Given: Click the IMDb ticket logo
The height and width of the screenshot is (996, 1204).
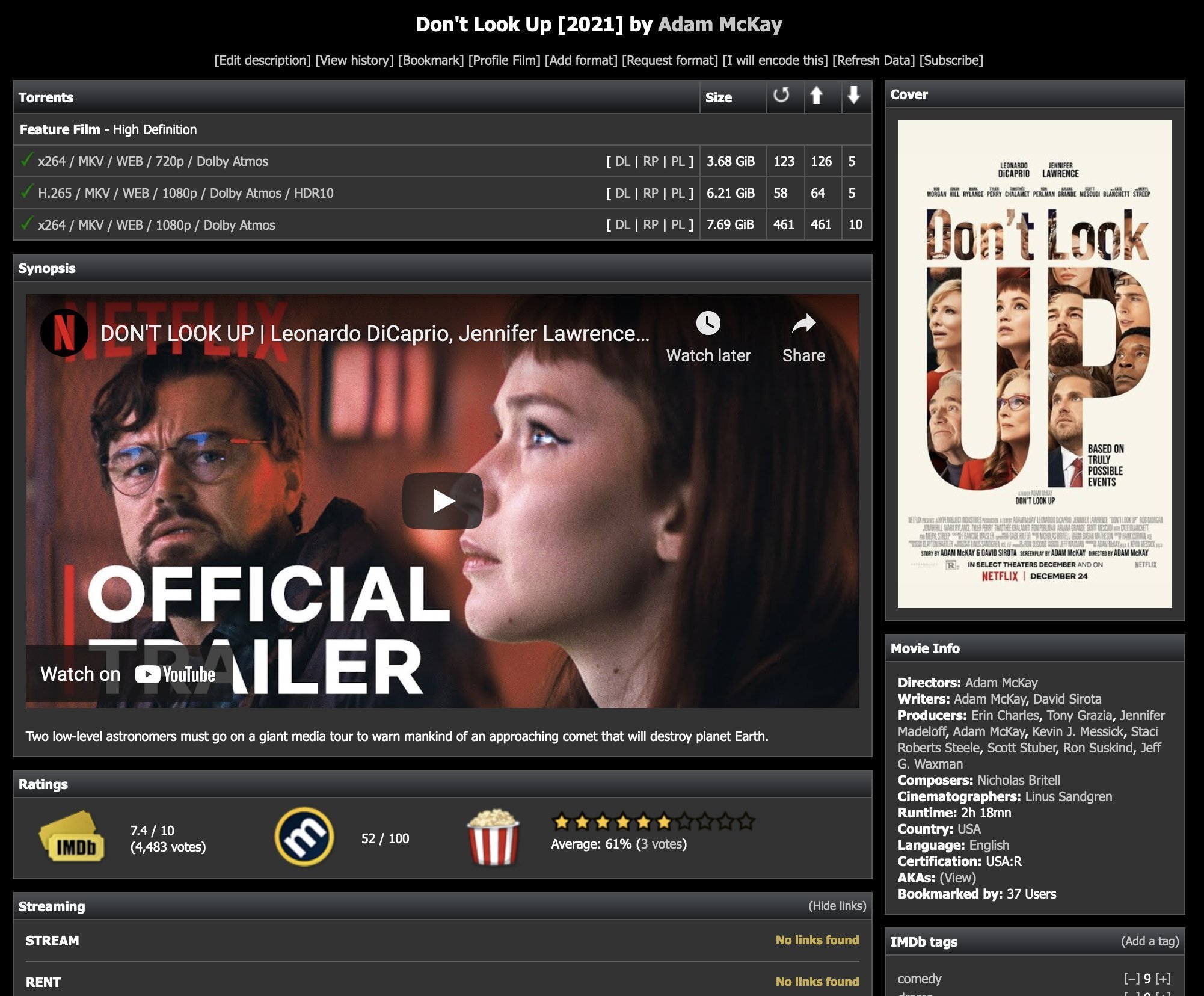Looking at the screenshot, I should [72, 837].
